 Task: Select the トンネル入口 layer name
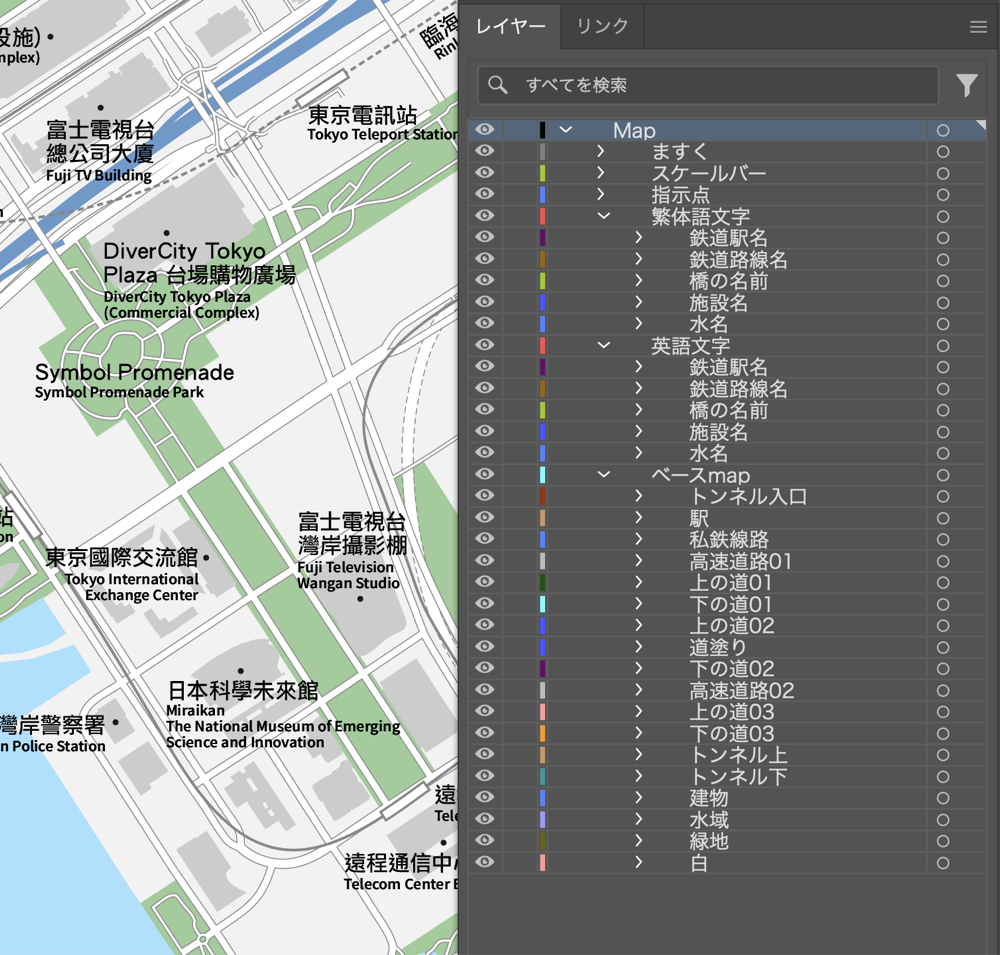click(x=748, y=497)
